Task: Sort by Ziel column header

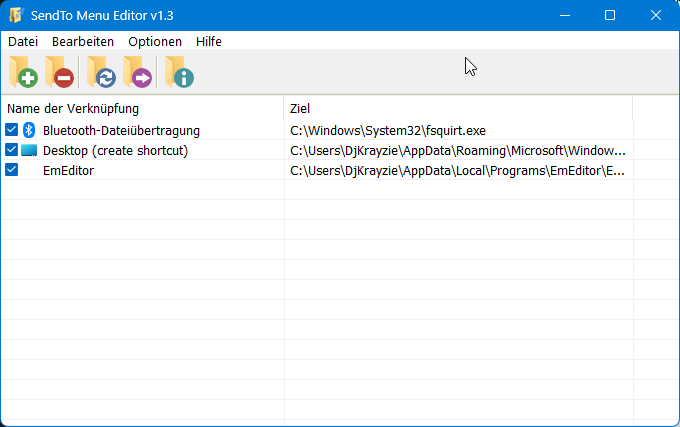Action: point(458,108)
